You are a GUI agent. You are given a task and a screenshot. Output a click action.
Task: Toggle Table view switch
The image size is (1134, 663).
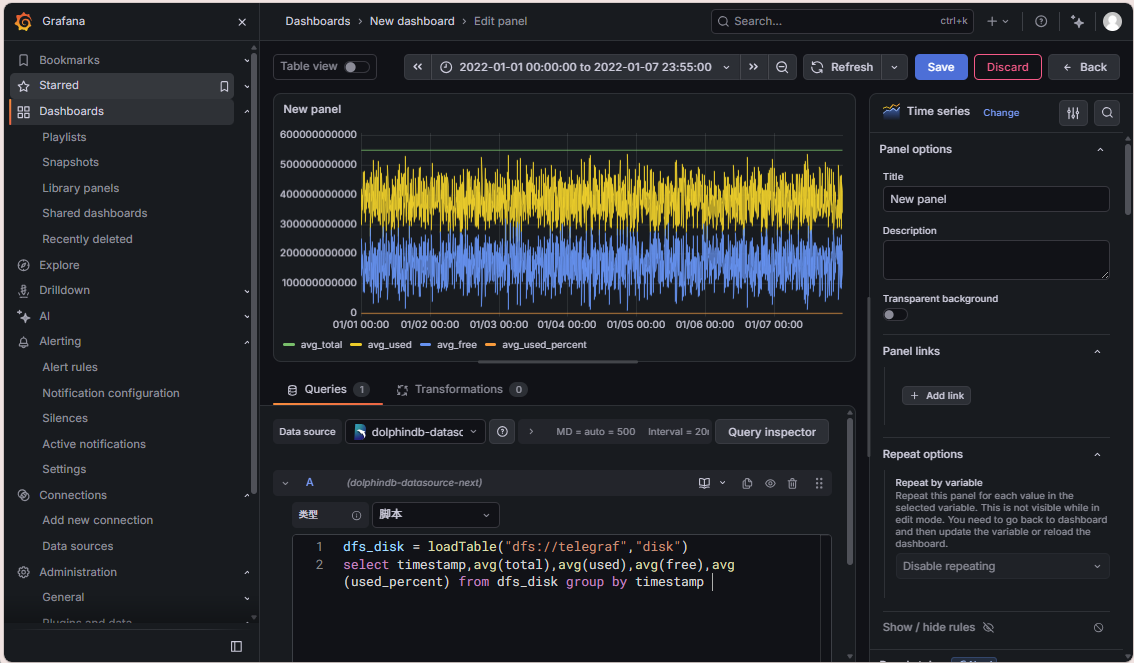click(x=357, y=67)
